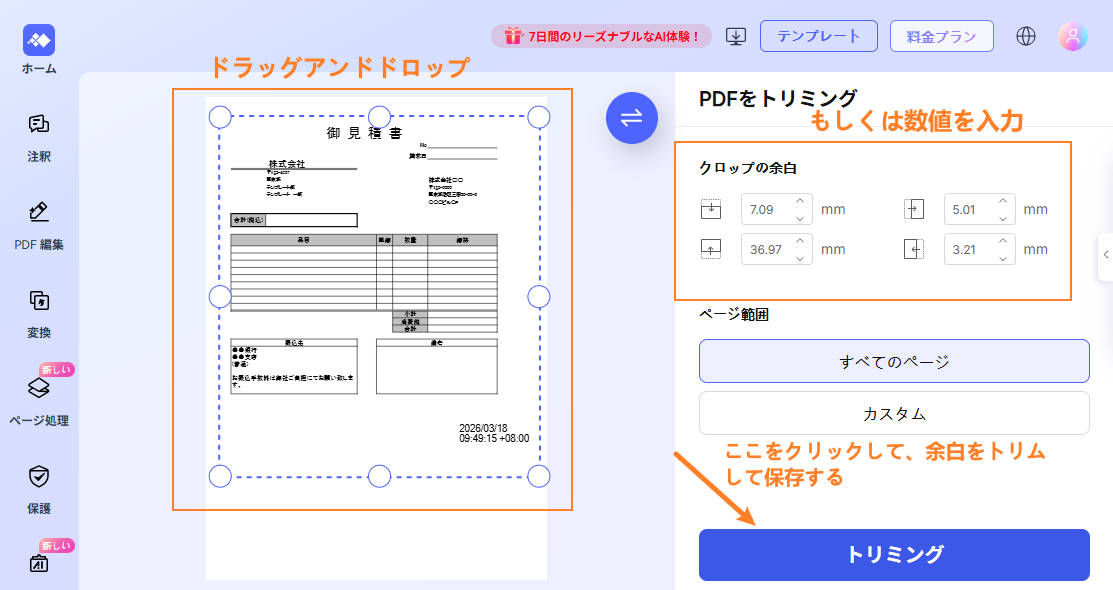Screen dimensions: 1113x590
Task: Click the トリミング button to crop
Action: tap(893, 553)
